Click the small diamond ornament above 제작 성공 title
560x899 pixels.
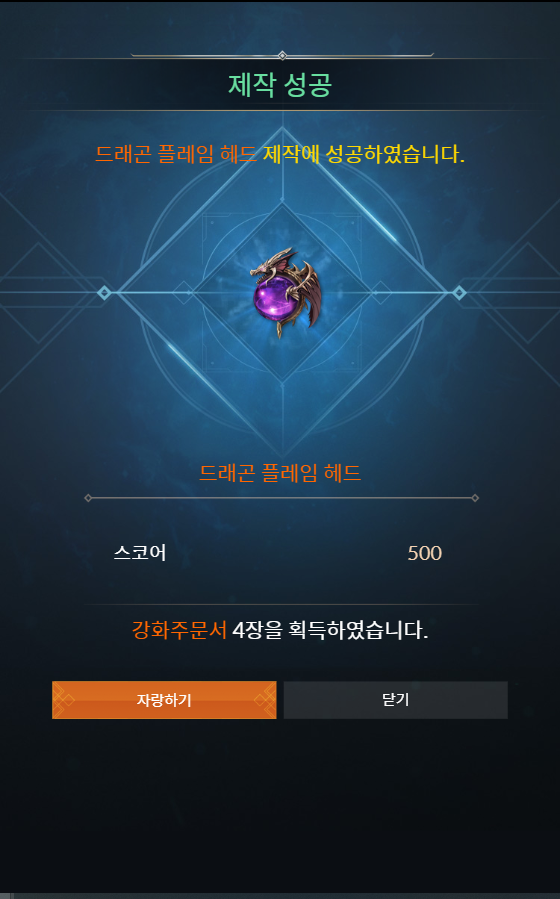(282, 55)
